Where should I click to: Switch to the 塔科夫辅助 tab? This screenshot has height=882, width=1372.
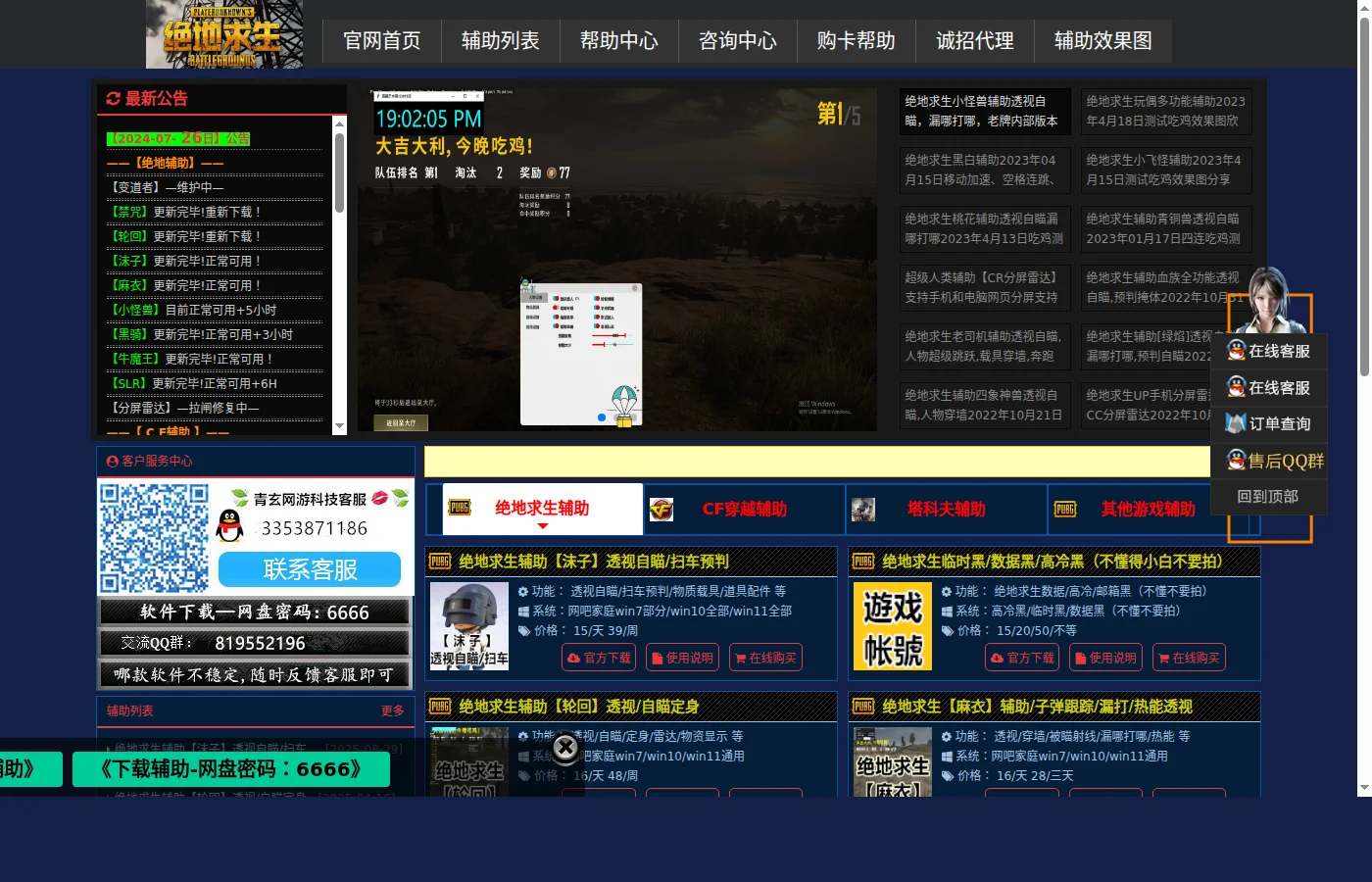coord(947,509)
